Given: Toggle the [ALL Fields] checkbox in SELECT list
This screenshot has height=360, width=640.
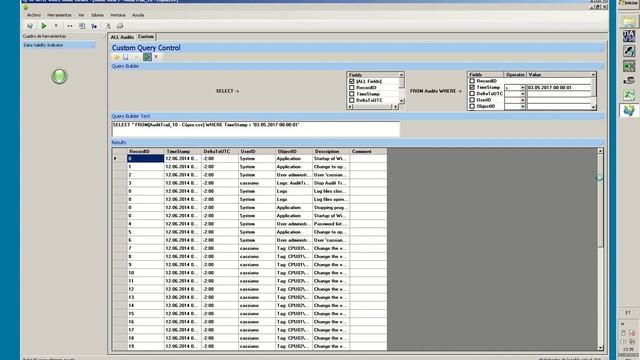Looking at the screenshot, I should pyautogui.click(x=352, y=81).
